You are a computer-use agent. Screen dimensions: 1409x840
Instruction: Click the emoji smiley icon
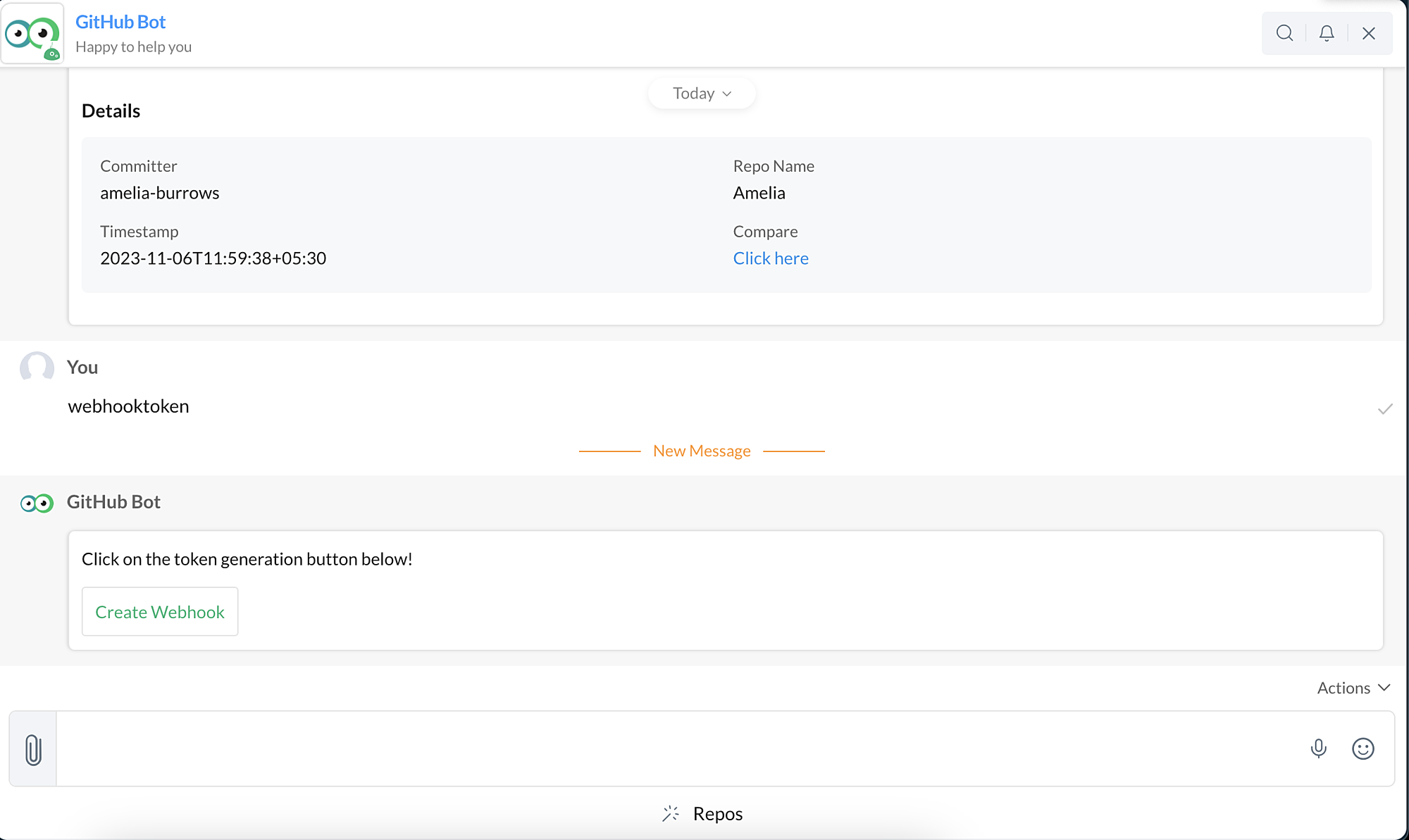[x=1363, y=748]
